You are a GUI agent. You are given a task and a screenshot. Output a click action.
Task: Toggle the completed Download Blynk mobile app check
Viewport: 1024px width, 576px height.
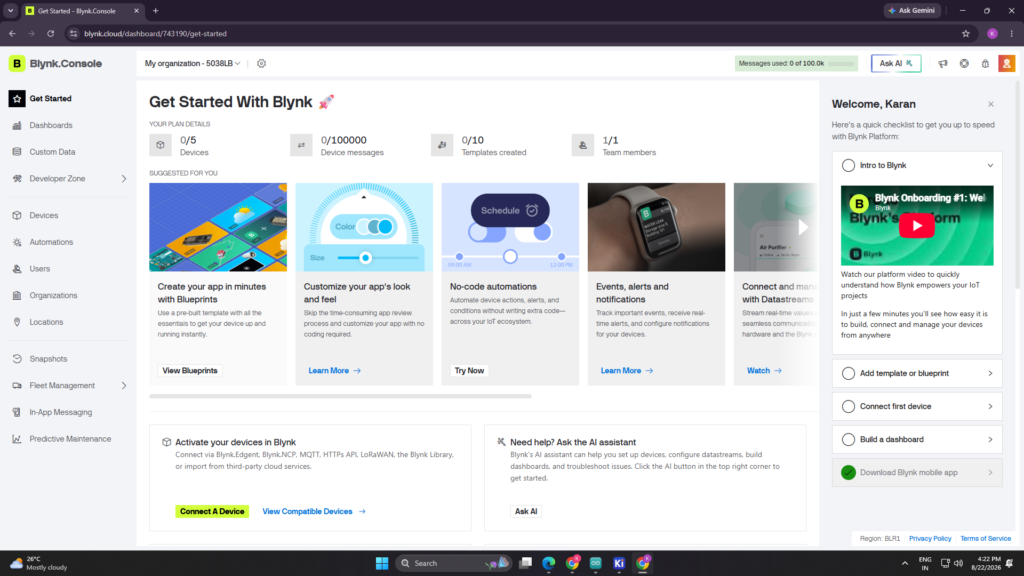pos(848,472)
